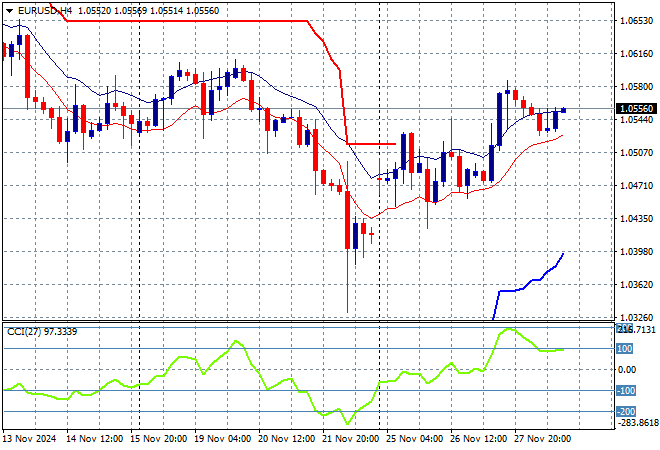
Task: Click the latest blue candle at current price
Action: pos(564,110)
